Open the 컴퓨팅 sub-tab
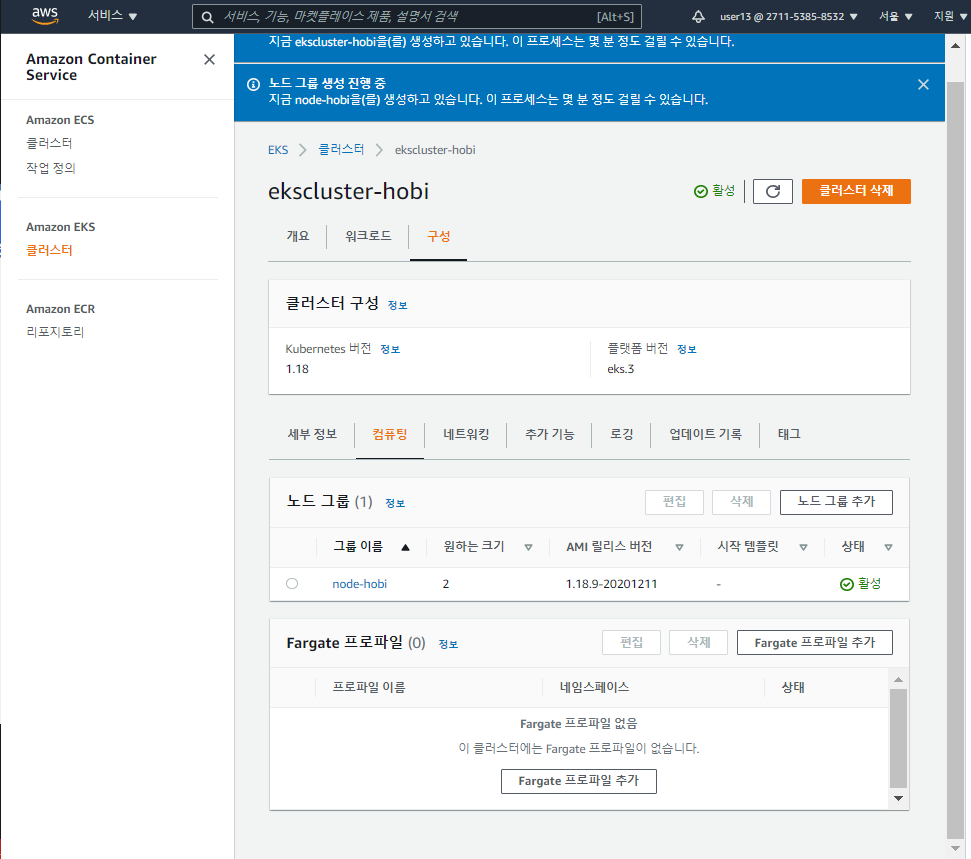Image resolution: width=971 pixels, height=859 pixels. click(x=390, y=435)
